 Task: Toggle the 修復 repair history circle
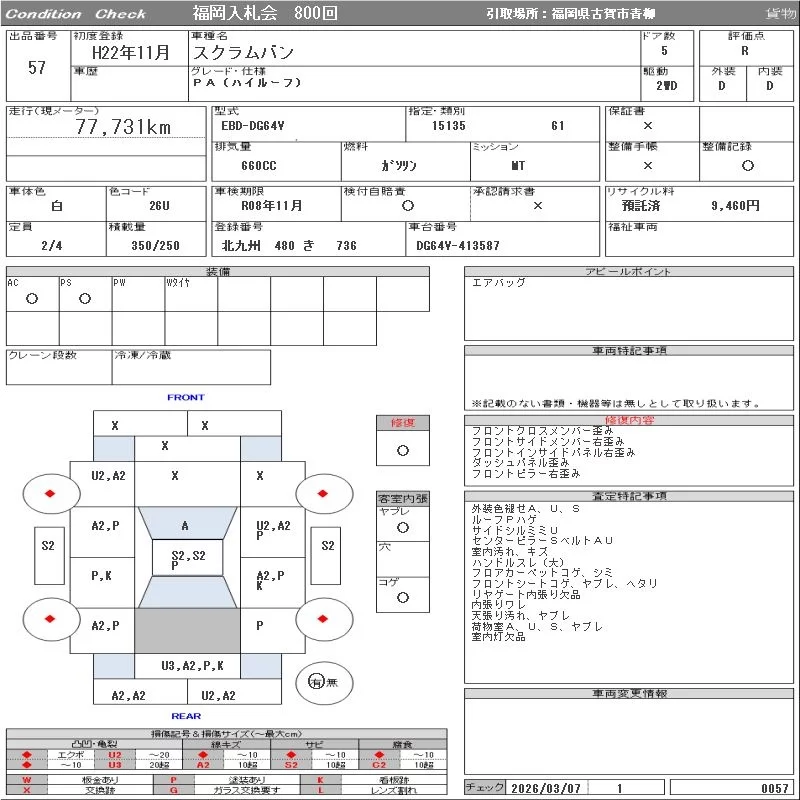click(403, 450)
